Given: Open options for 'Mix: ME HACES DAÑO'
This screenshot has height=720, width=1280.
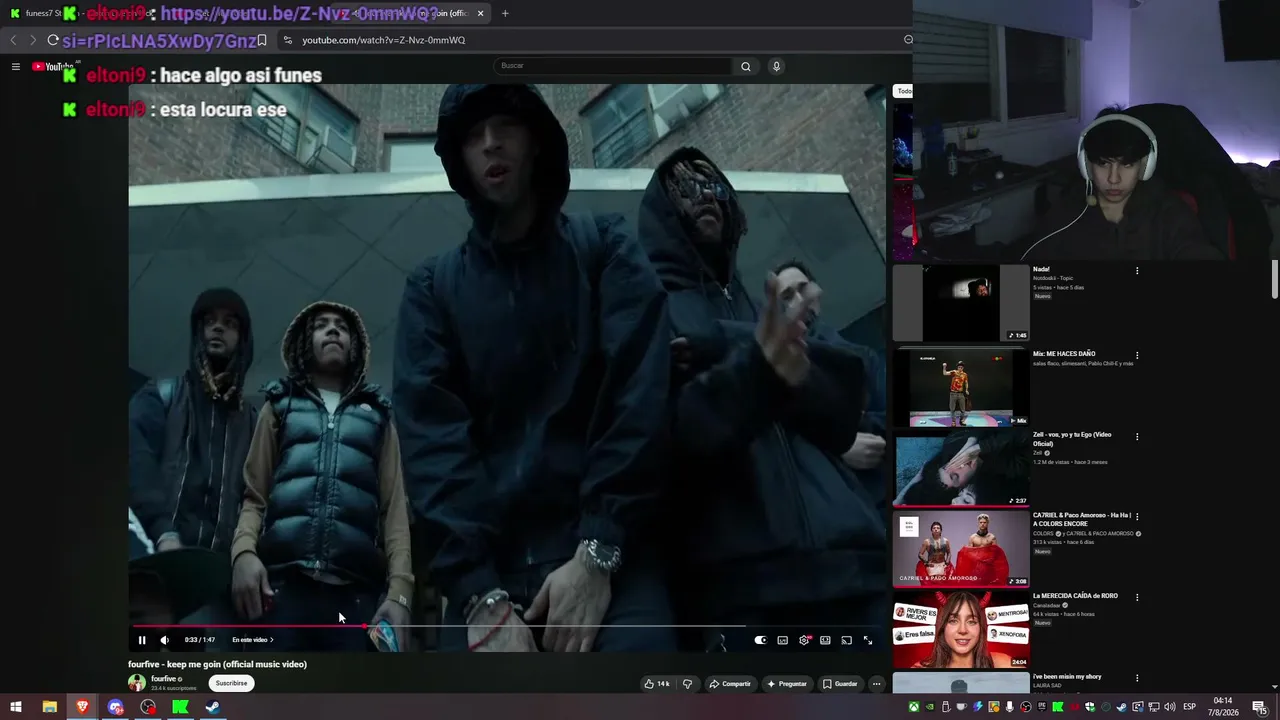Looking at the screenshot, I should click(x=1137, y=355).
